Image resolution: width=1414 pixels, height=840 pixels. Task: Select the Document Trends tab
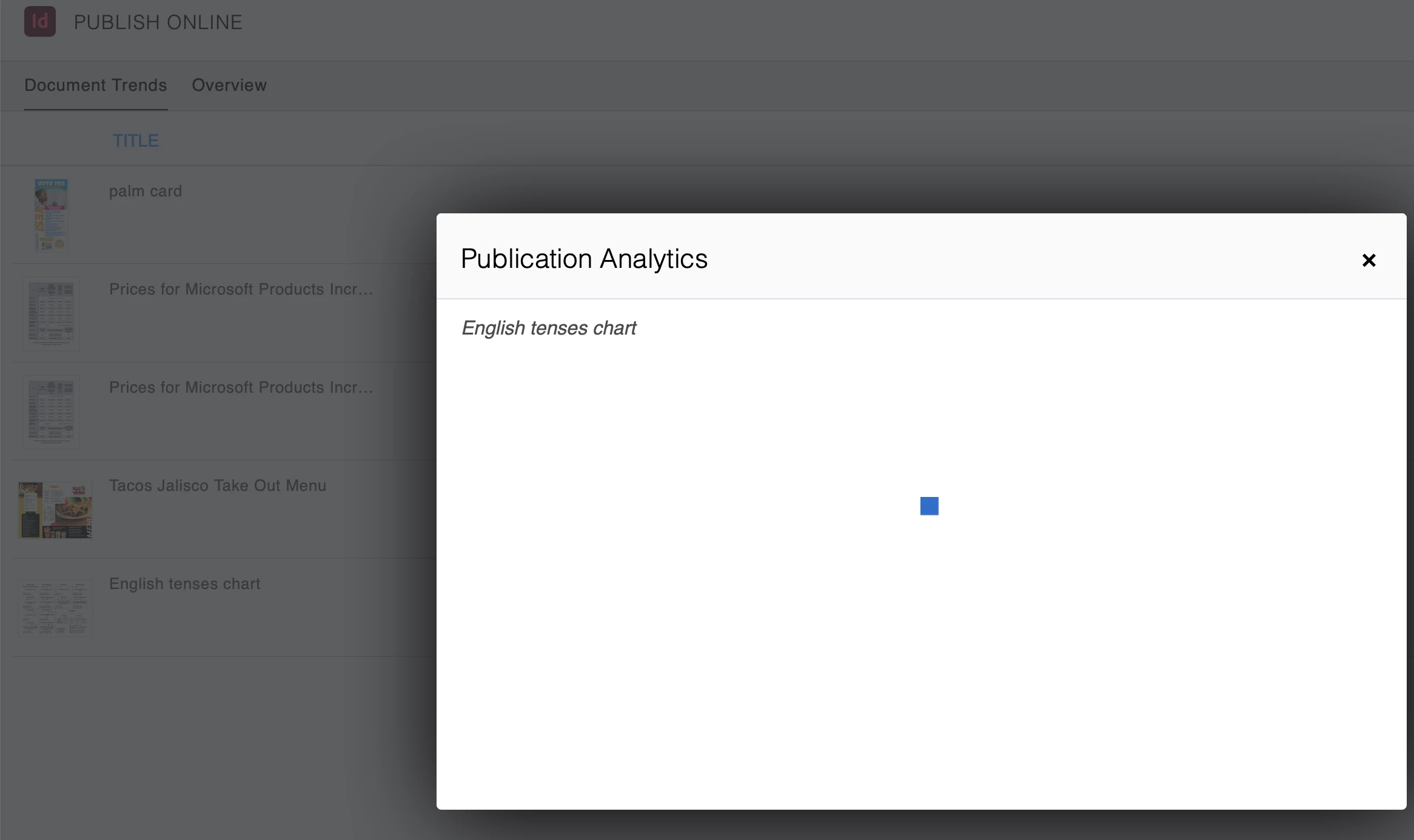coord(96,85)
